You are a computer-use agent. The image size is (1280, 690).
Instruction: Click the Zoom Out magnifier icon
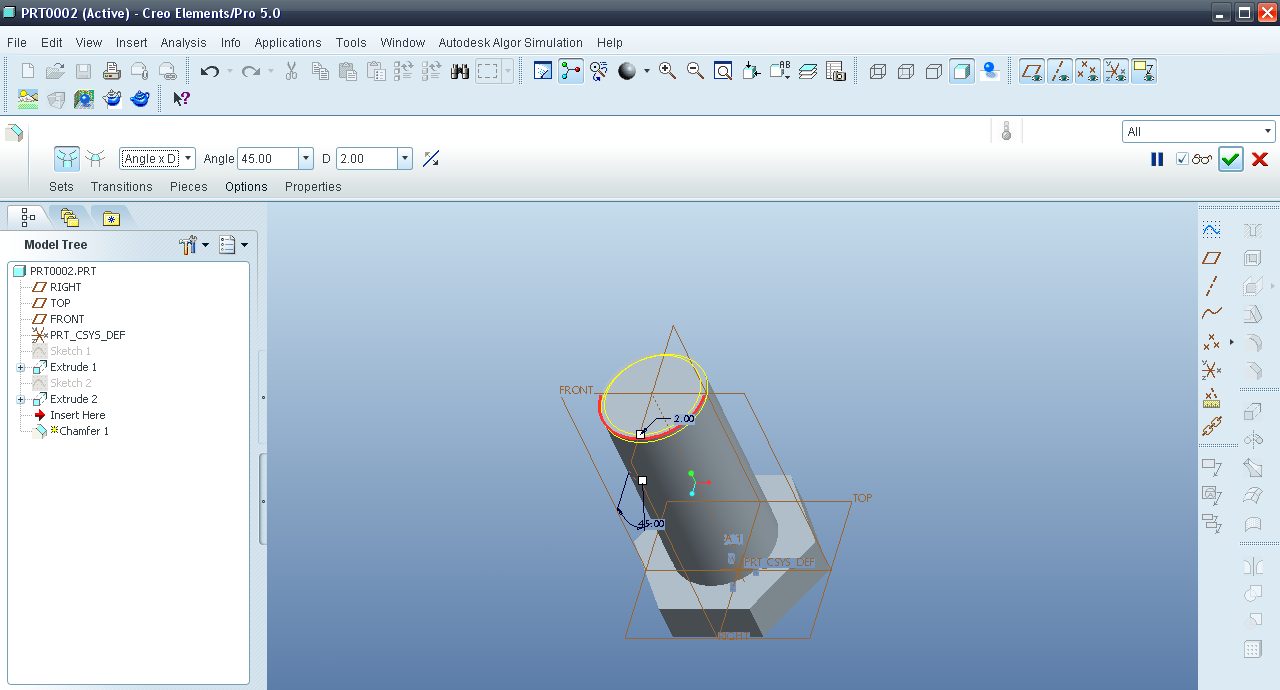[695, 71]
